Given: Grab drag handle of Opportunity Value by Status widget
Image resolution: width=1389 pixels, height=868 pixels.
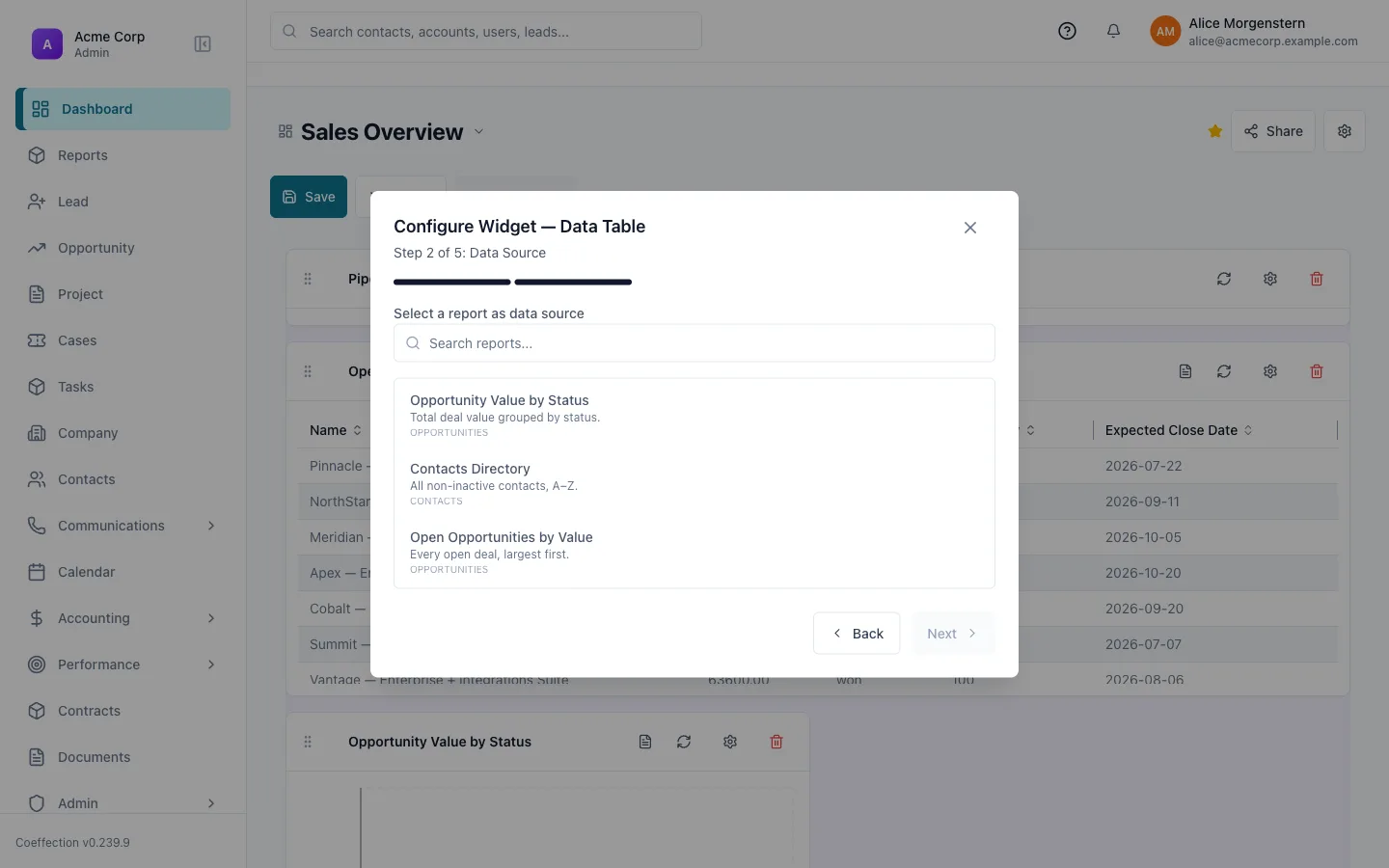Looking at the screenshot, I should (308, 742).
